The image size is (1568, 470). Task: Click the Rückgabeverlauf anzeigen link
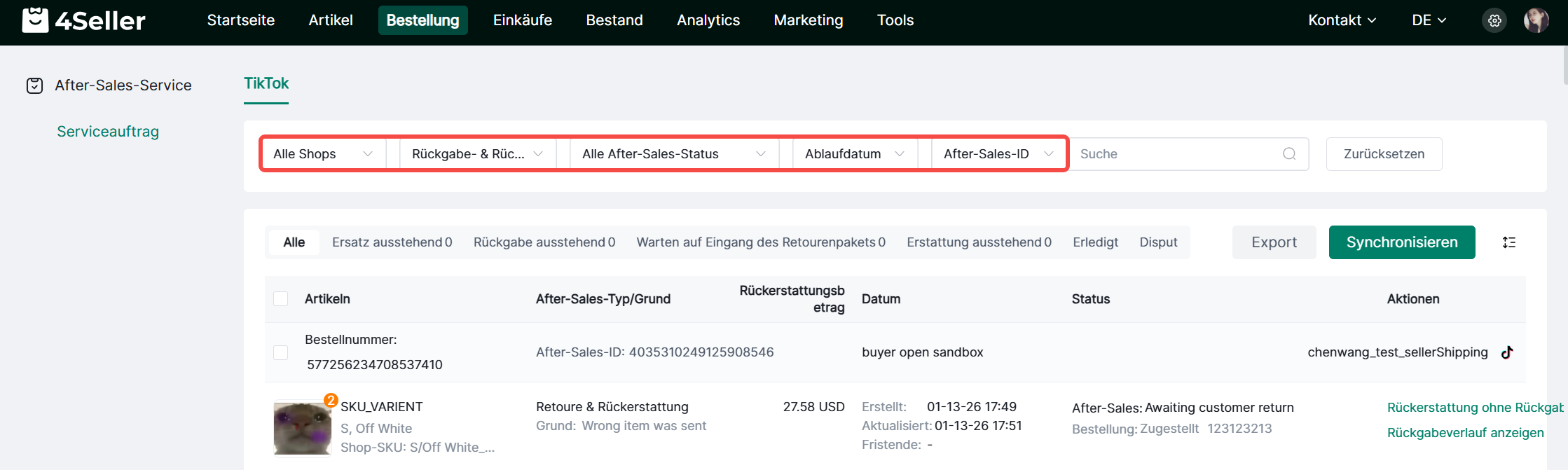click(x=1465, y=433)
